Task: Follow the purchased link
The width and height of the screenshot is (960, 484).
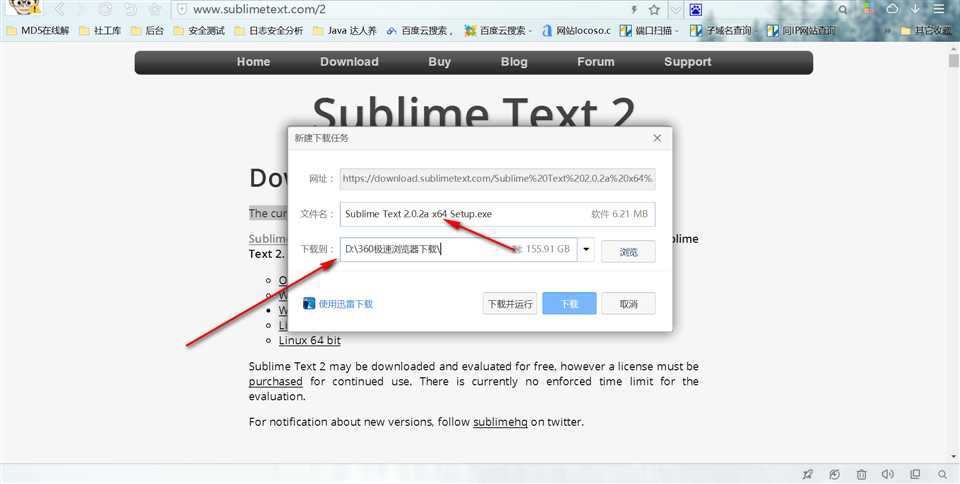Action: pyautogui.click(x=276, y=381)
